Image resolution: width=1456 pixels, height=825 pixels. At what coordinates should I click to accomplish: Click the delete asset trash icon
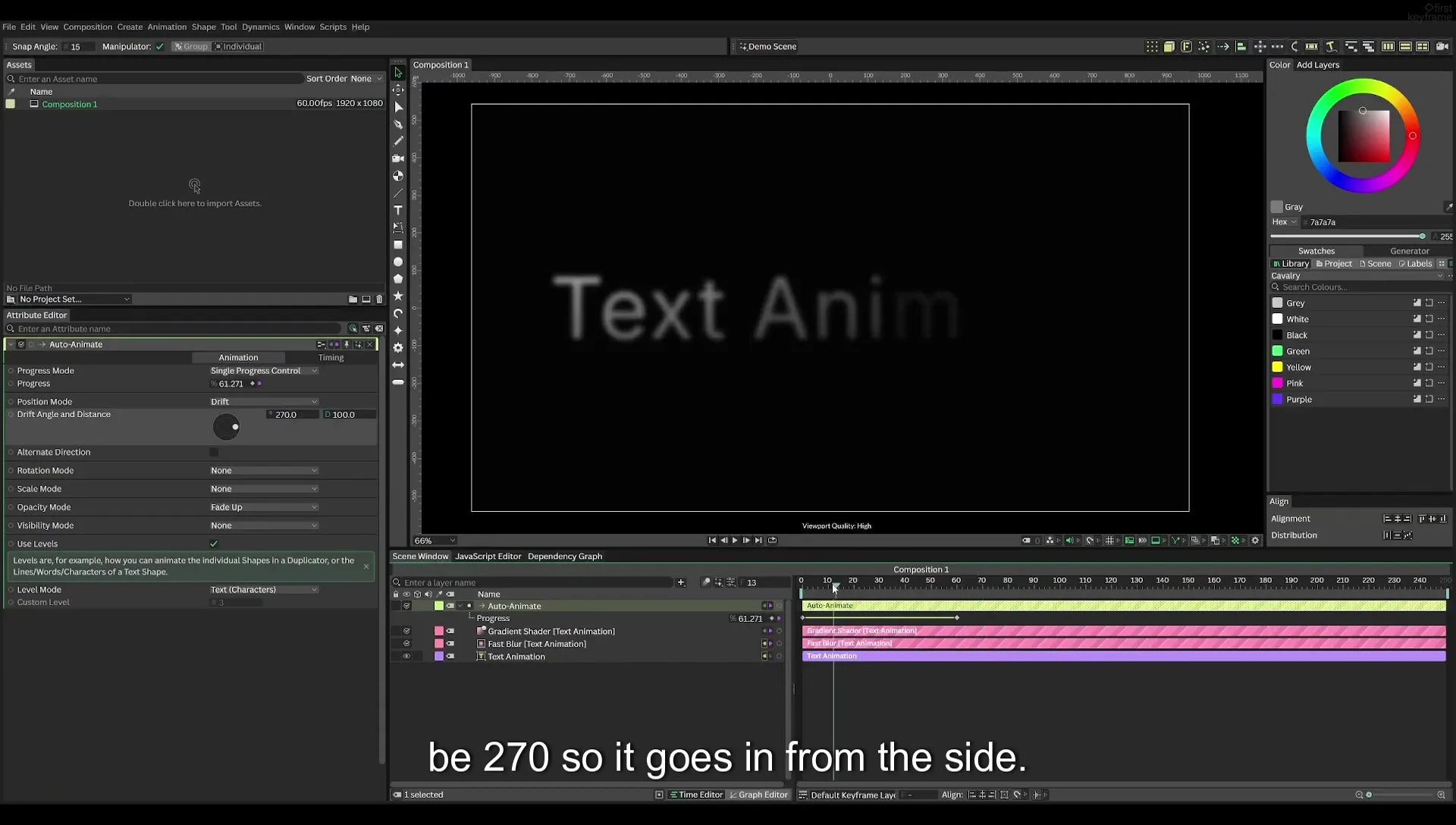point(380,299)
